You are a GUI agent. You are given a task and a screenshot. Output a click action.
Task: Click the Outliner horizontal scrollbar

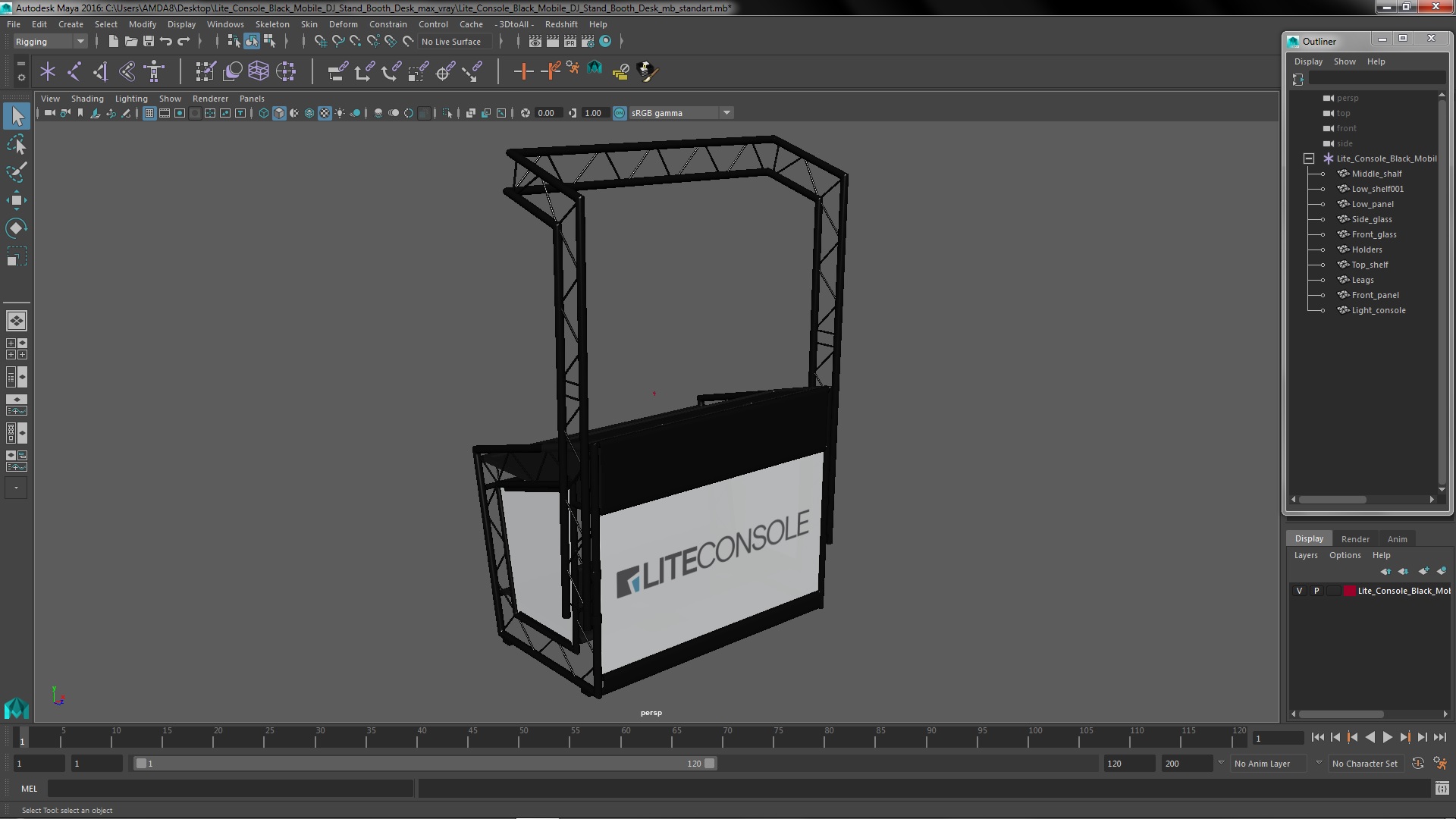coord(1332,500)
